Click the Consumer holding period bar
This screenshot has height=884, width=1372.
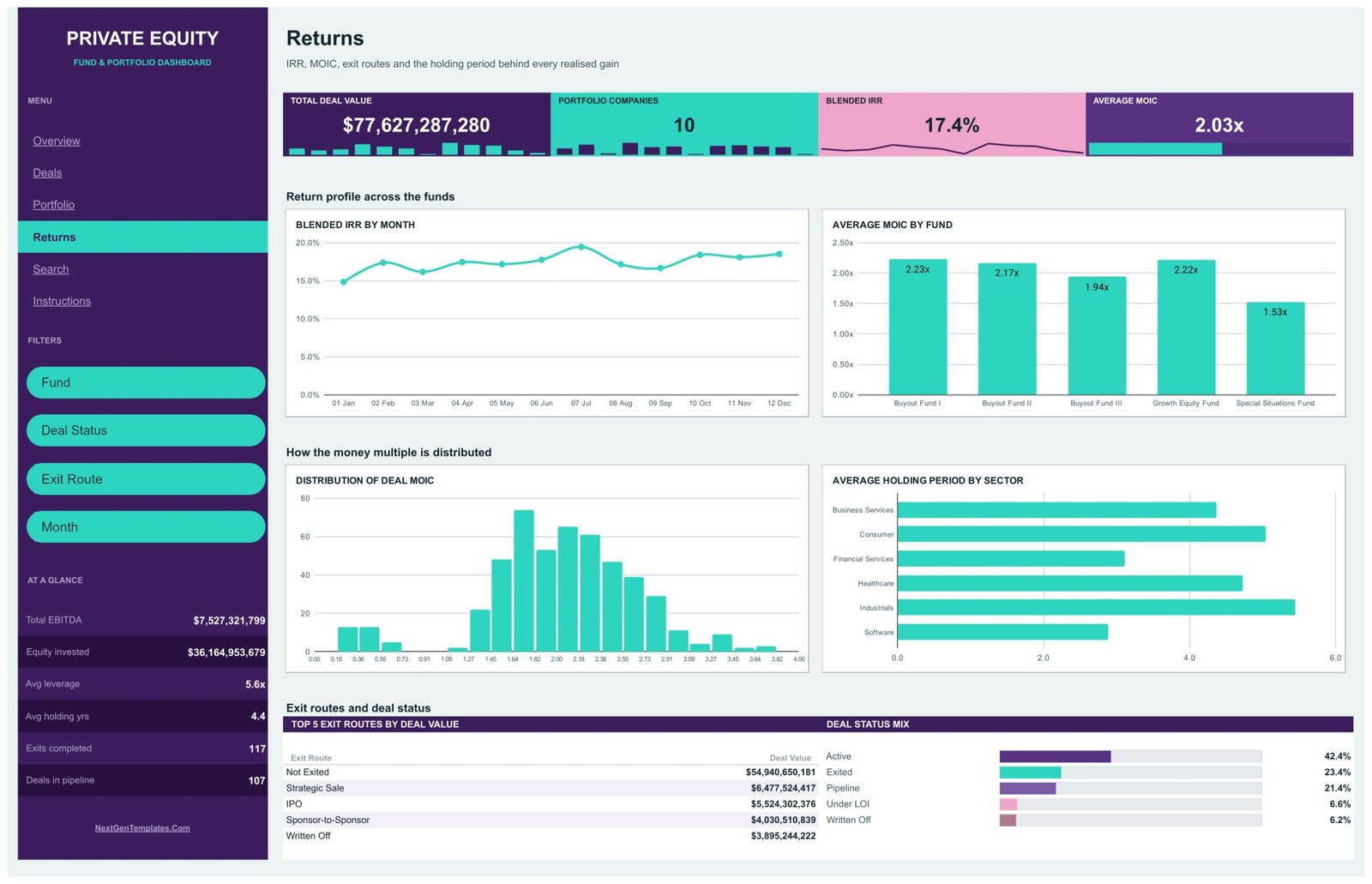1081,534
